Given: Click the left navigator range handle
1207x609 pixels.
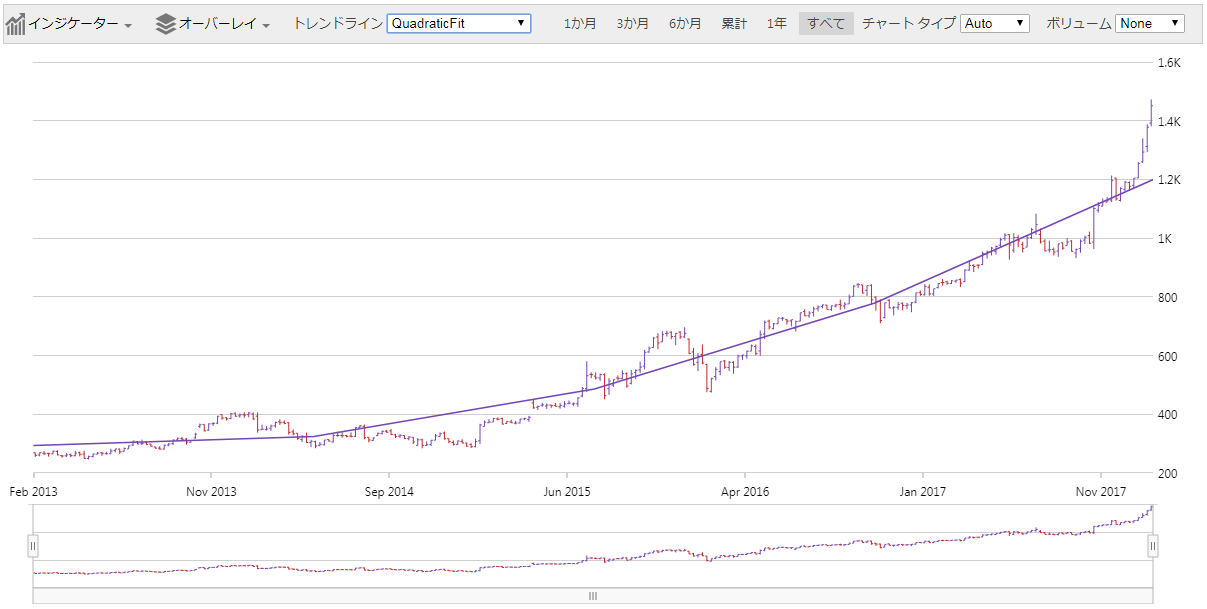Looking at the screenshot, I should (34, 546).
